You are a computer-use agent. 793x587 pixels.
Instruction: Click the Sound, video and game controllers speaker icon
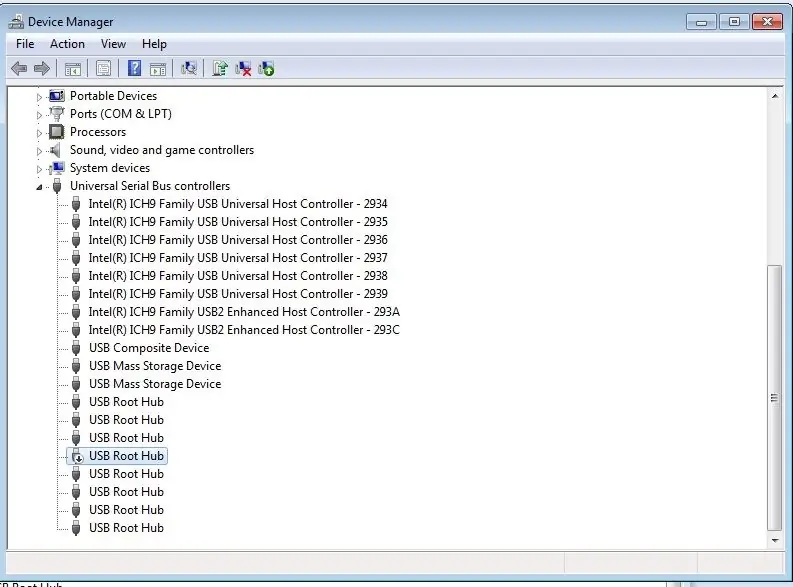coord(56,150)
